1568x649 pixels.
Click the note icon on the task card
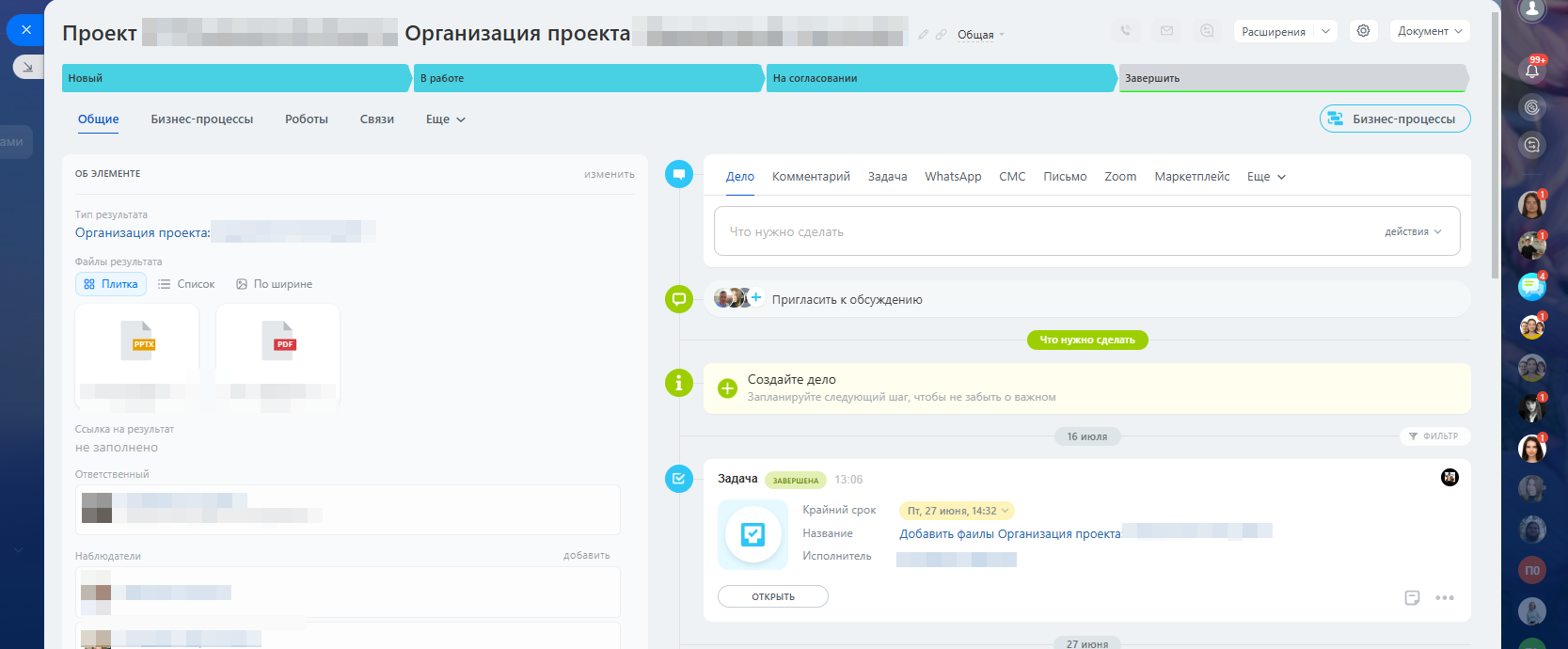(1412, 597)
